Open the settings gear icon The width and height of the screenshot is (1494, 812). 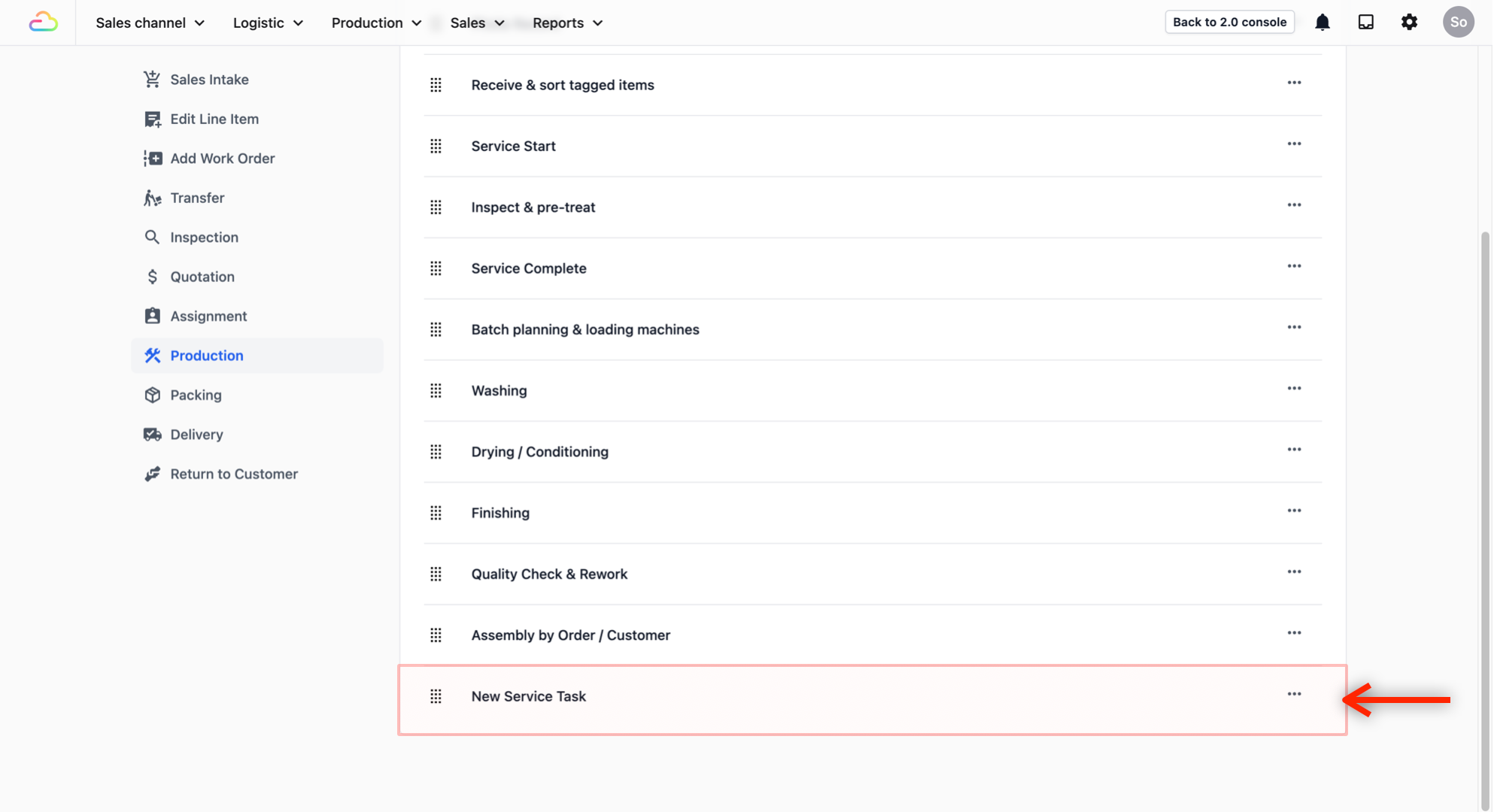[1409, 23]
